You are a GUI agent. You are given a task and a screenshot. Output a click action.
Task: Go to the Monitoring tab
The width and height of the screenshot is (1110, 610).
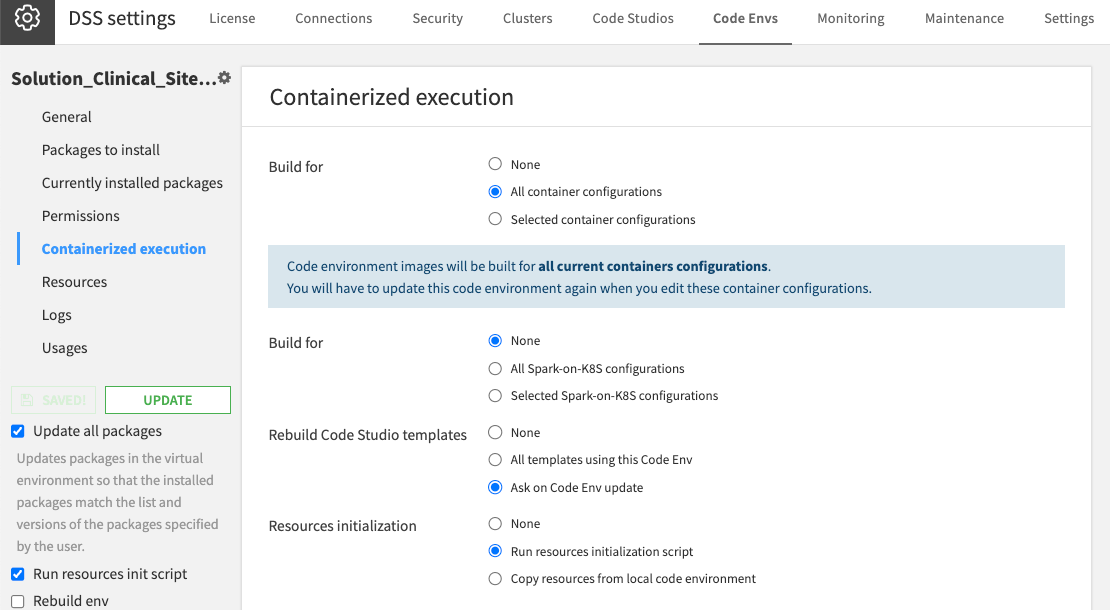[850, 18]
